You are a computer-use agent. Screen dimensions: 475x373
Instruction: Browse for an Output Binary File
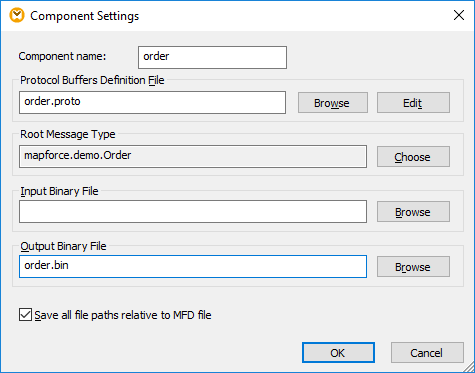coord(413,266)
